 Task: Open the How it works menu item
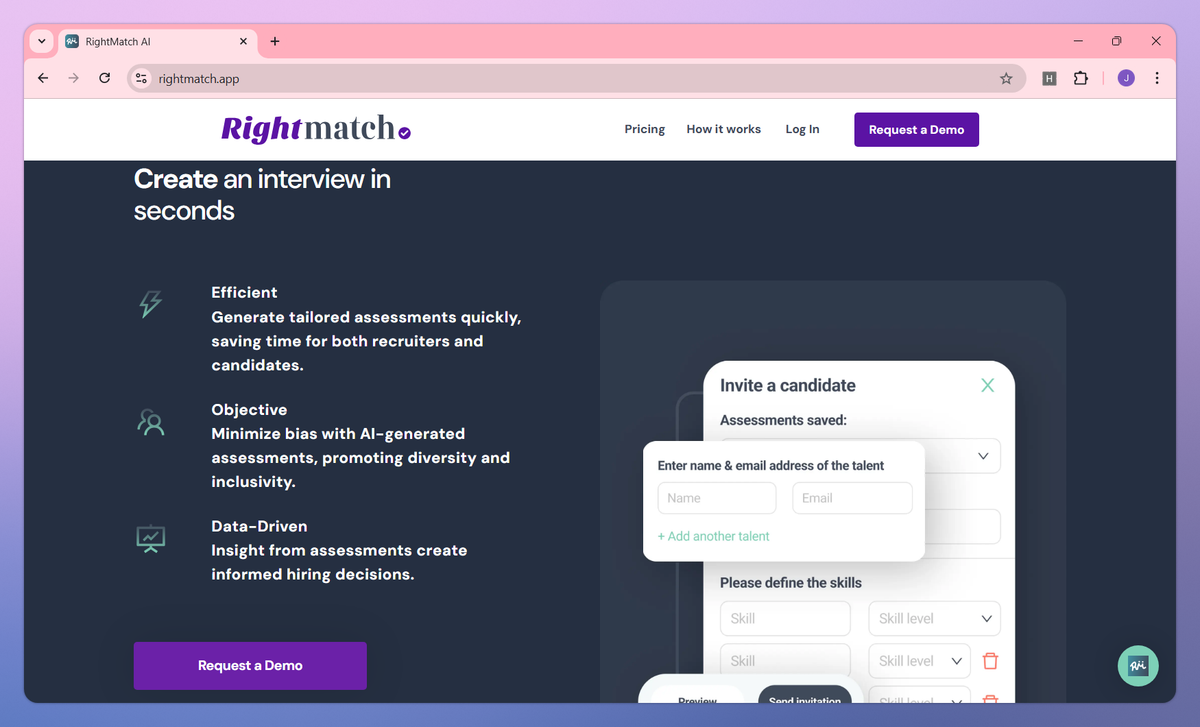pos(723,129)
